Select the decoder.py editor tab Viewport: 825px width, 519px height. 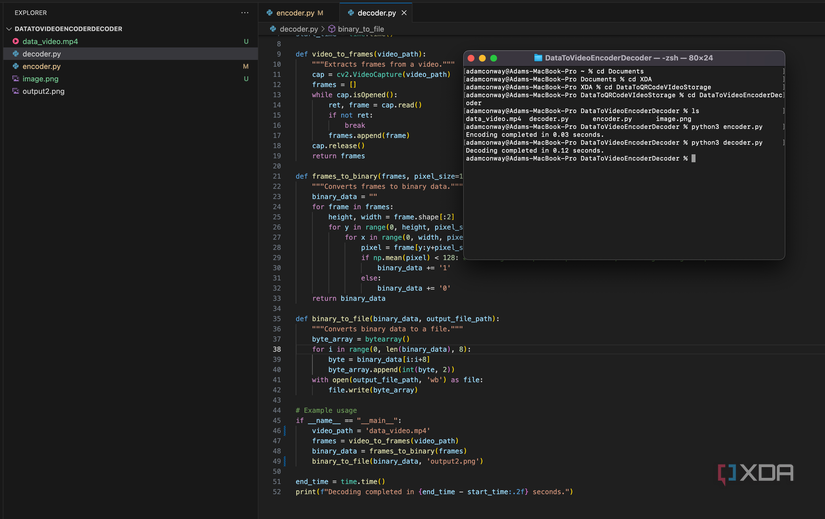pyautogui.click(x=376, y=13)
